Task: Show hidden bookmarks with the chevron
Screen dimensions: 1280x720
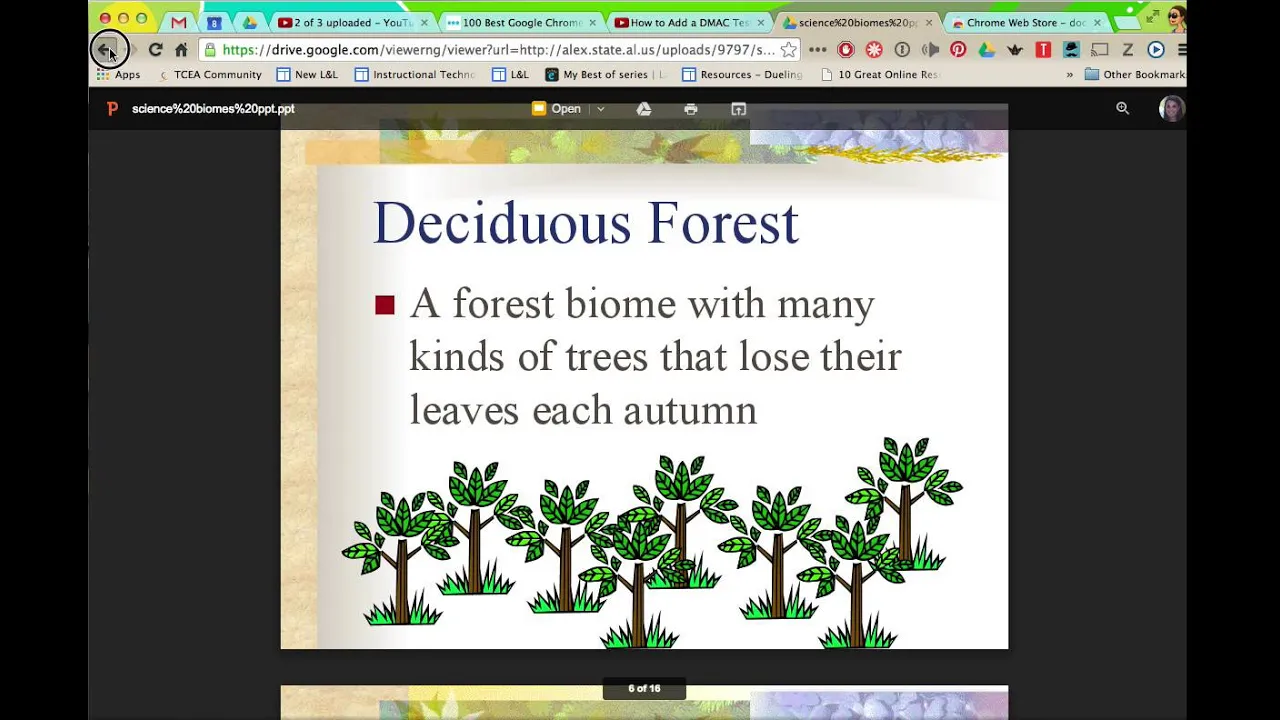Action: (1069, 75)
